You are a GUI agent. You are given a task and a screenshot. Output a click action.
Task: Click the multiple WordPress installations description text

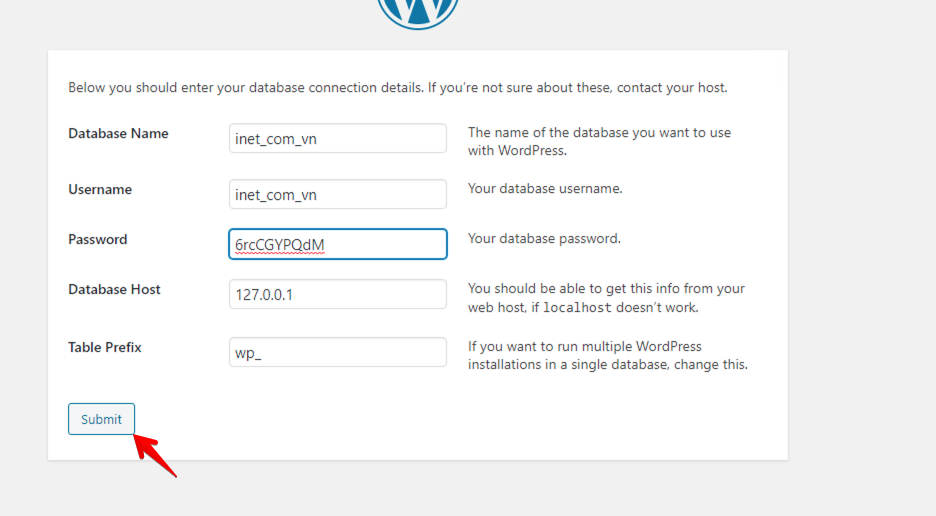click(608, 355)
